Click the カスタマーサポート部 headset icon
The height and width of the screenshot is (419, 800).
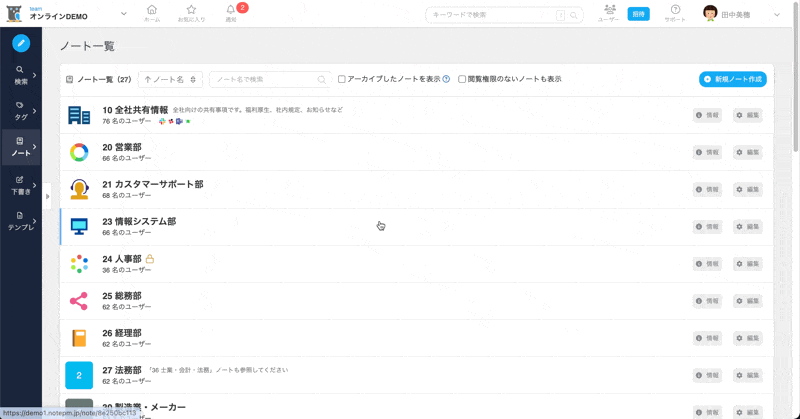pos(79,189)
